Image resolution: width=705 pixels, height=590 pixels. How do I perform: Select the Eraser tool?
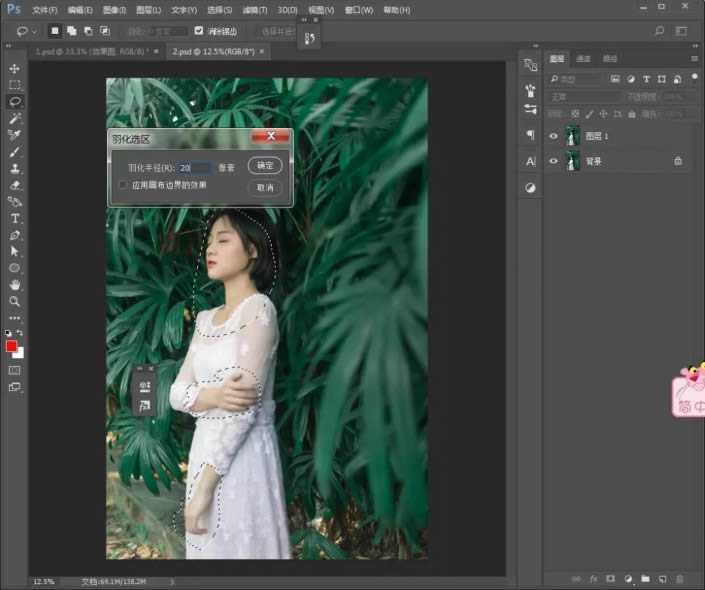point(15,185)
